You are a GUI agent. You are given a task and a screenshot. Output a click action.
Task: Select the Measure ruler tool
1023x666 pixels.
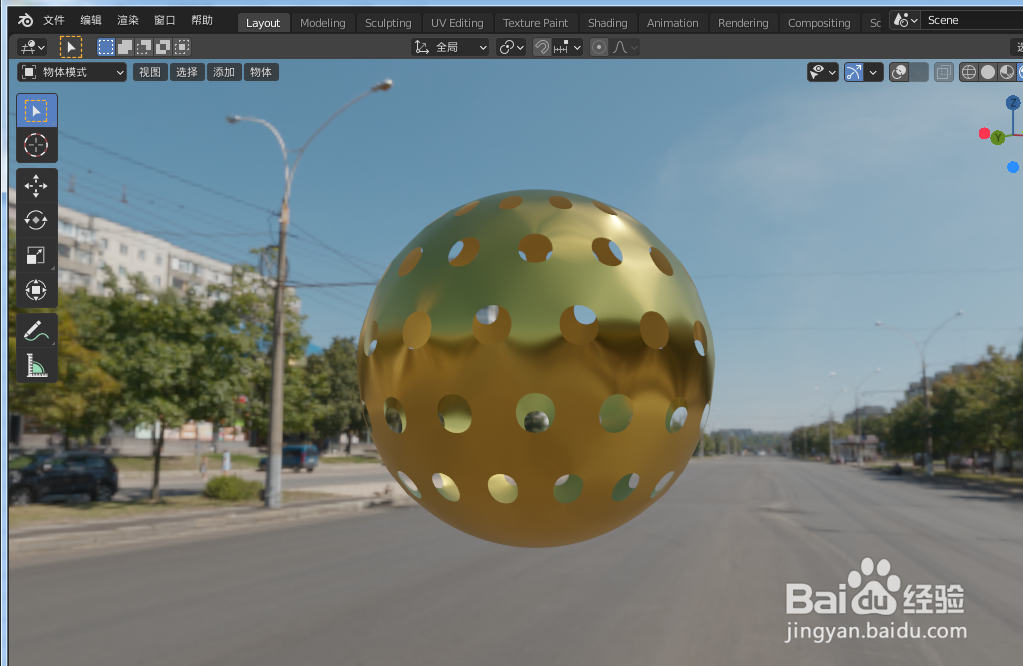tap(37, 365)
